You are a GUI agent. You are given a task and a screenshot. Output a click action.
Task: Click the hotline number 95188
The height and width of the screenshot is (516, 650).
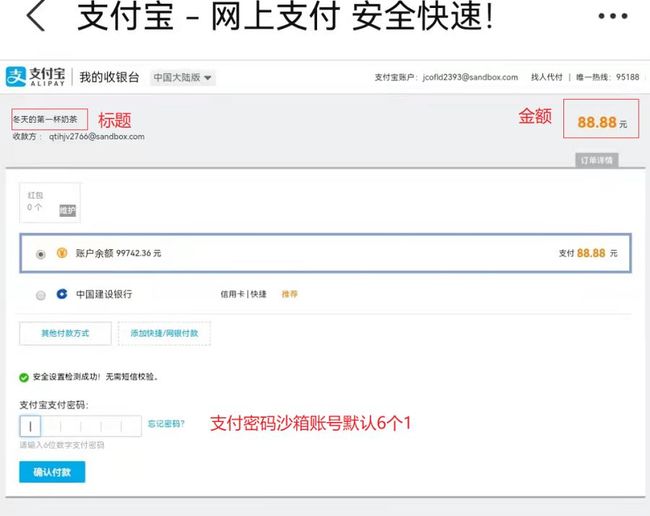tap(628, 77)
